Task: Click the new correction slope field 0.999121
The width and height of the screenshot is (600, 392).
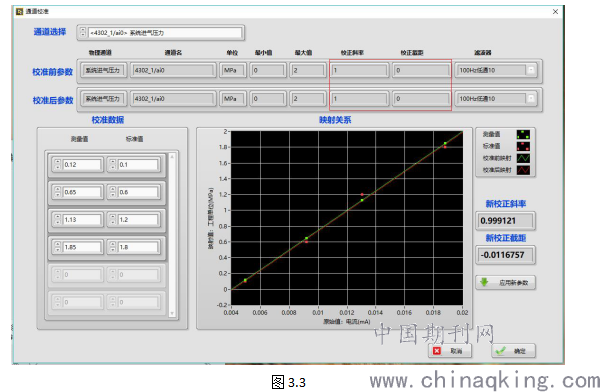Action: tap(505, 221)
